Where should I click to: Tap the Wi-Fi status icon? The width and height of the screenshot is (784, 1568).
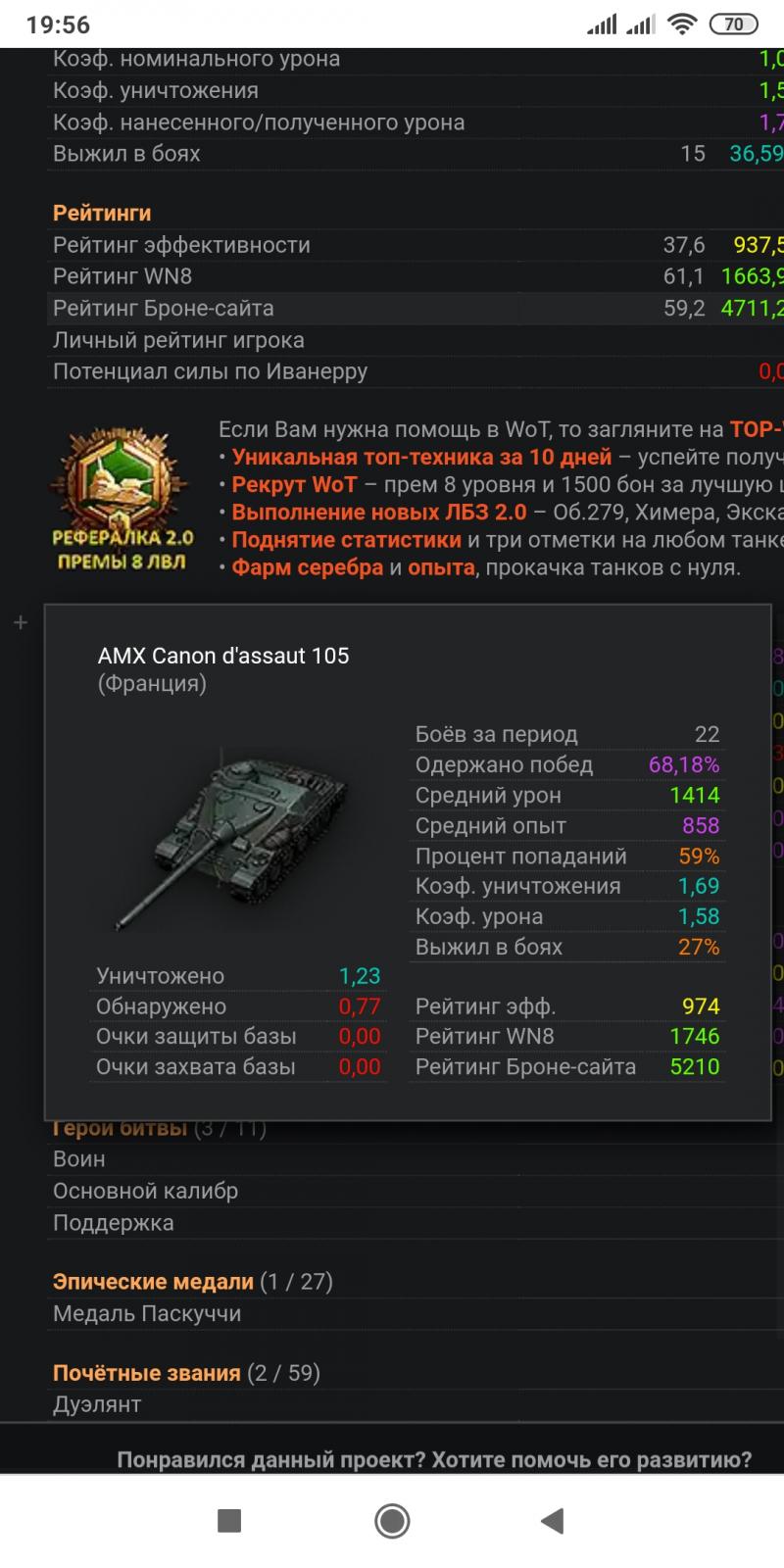[681, 24]
